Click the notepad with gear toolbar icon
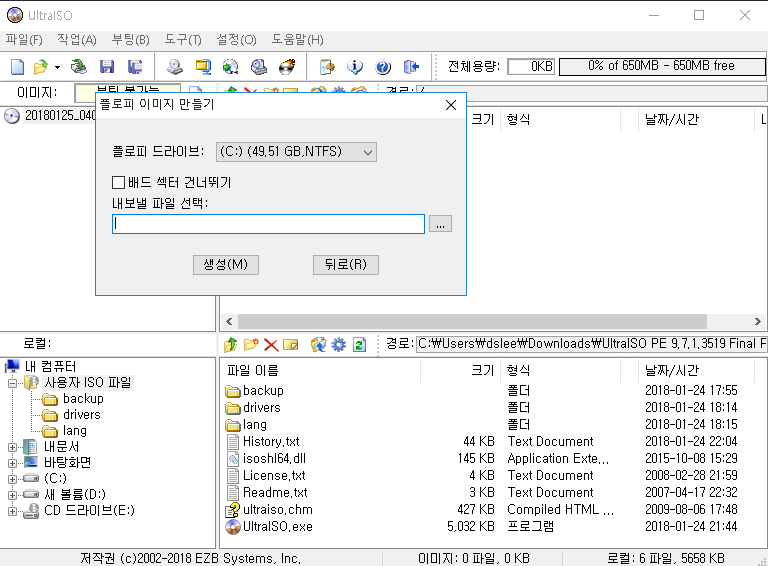The width and height of the screenshot is (768, 566). tap(327, 67)
